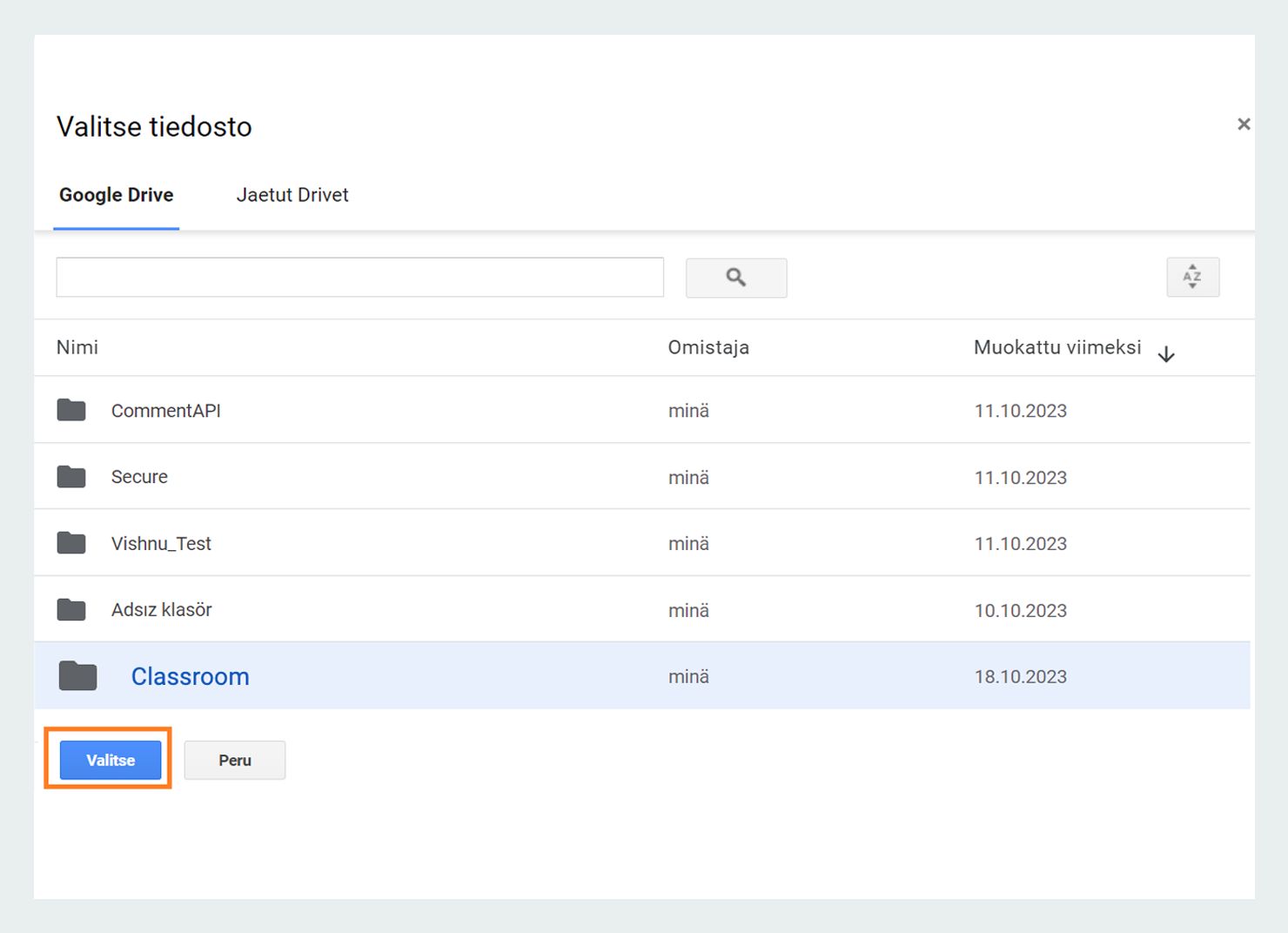The height and width of the screenshot is (933, 1288).
Task: Click the folder icon beside Vishnu_Test
Action: click(71, 543)
